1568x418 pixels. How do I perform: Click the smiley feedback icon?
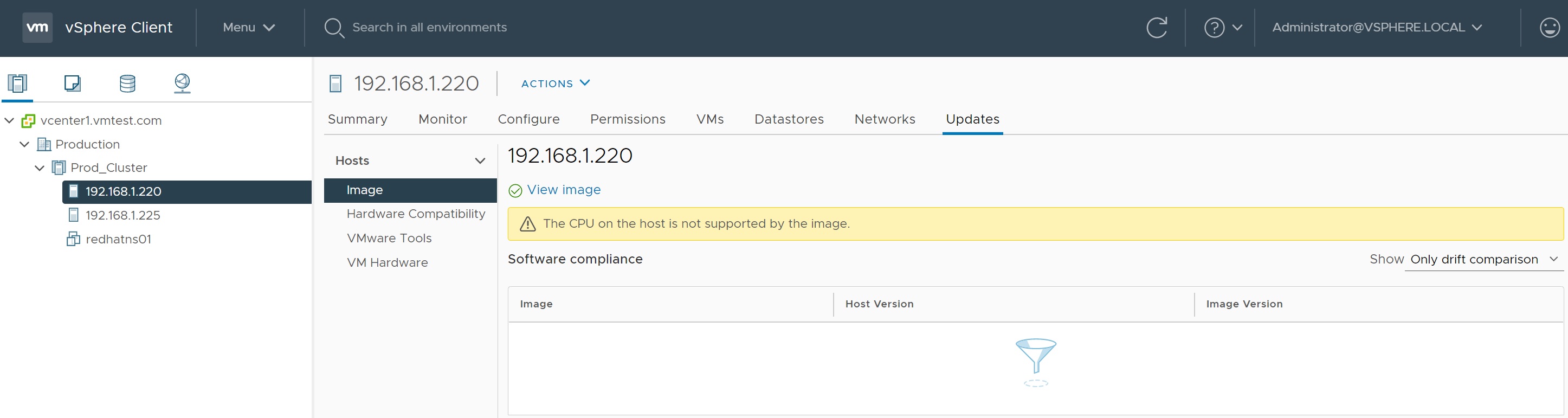[x=1549, y=28]
